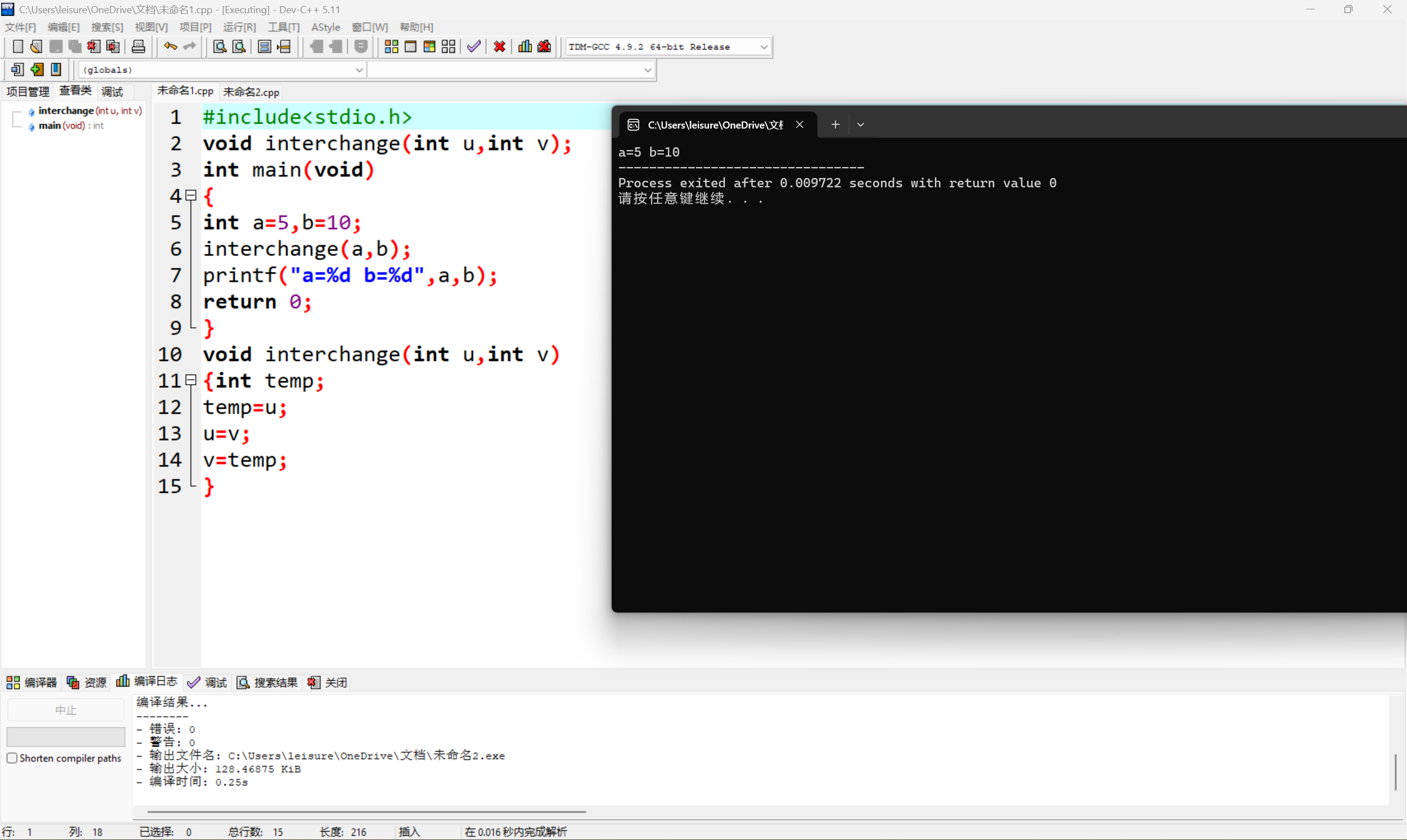
Task: Open profiling analysis bar-chart icon
Action: (524, 46)
